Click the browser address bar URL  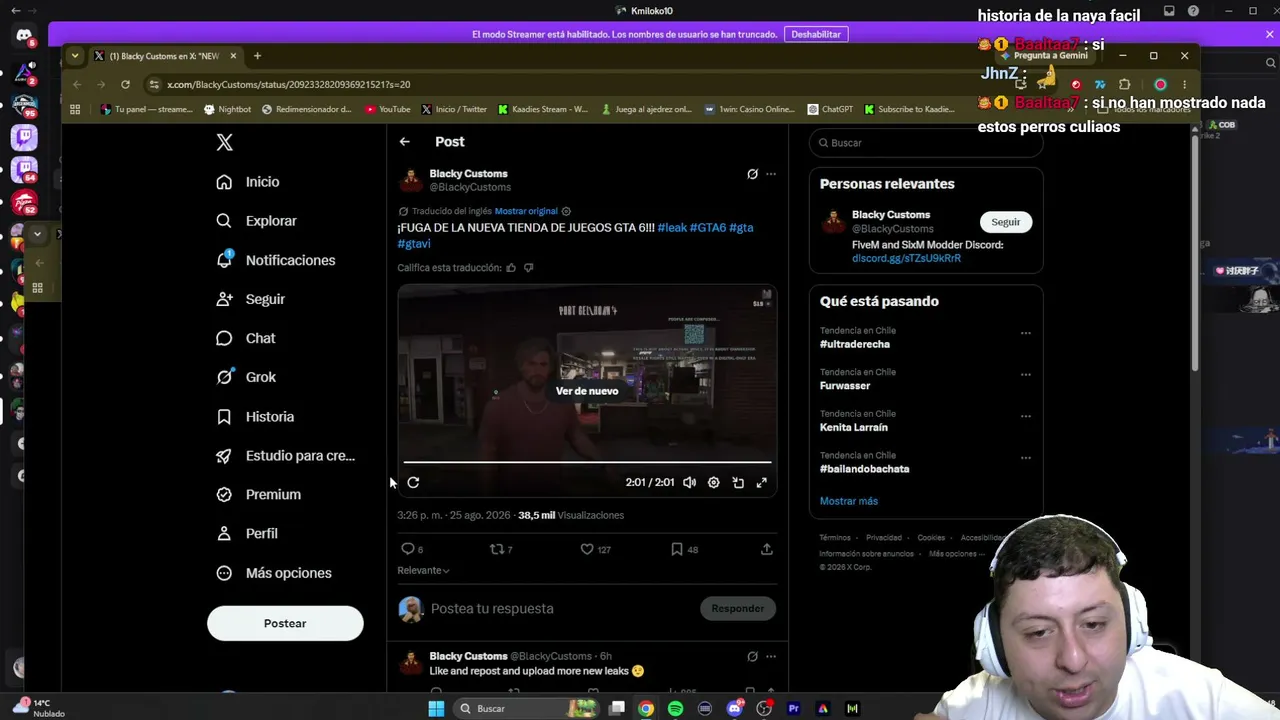click(x=289, y=84)
